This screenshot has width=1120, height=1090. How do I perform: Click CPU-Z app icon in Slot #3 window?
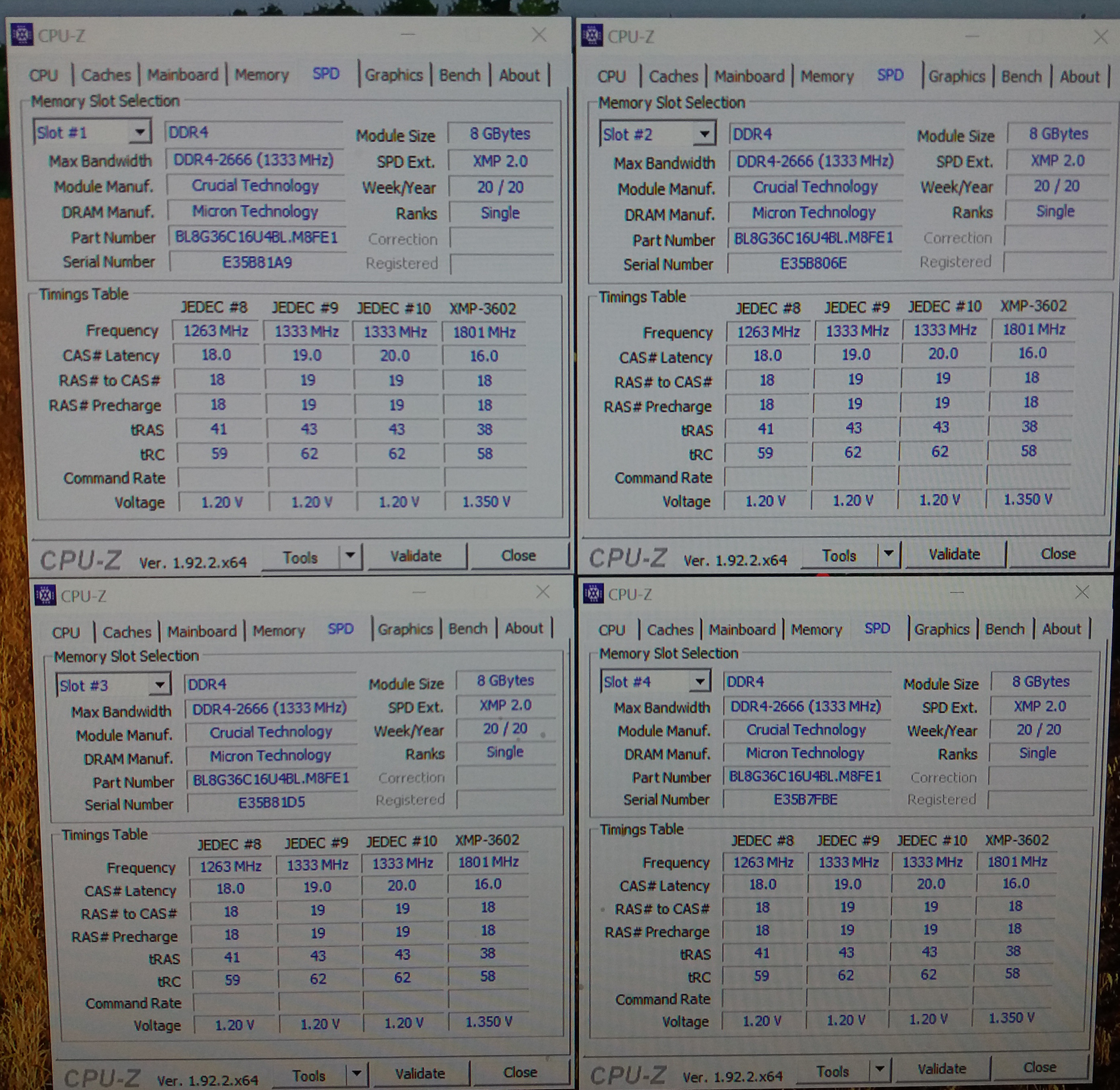45,595
